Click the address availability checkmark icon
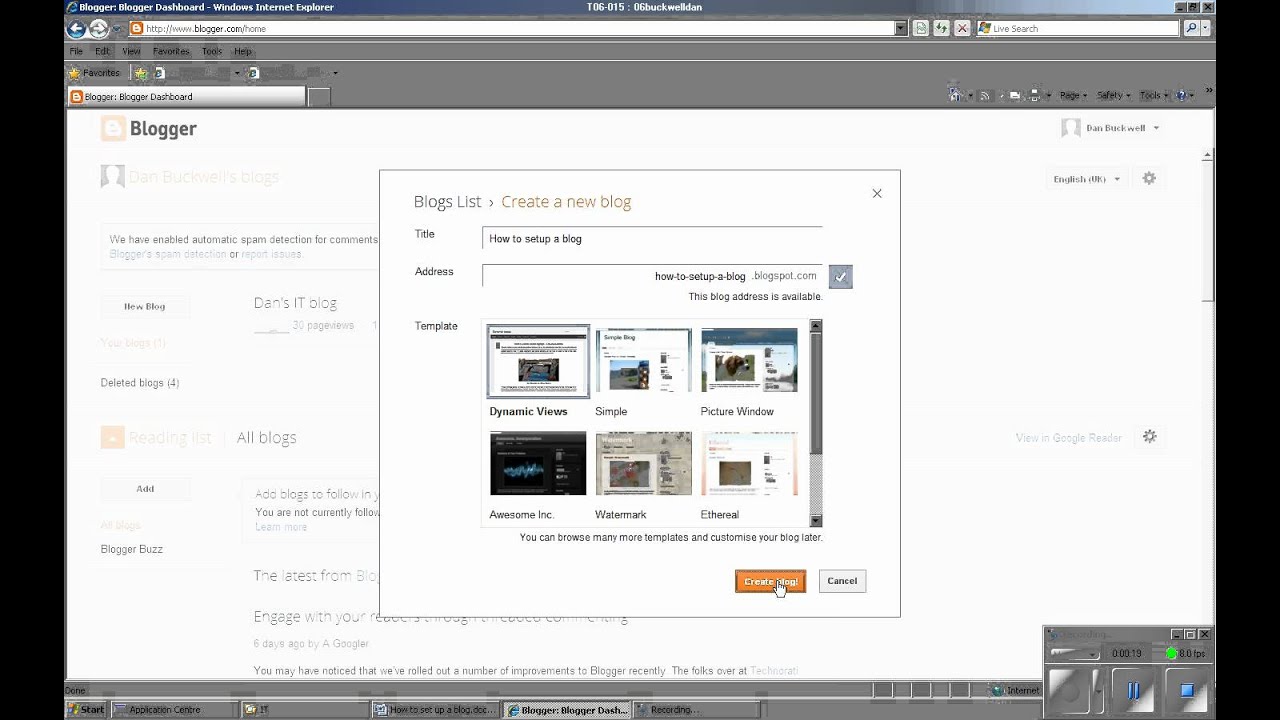 click(x=841, y=277)
